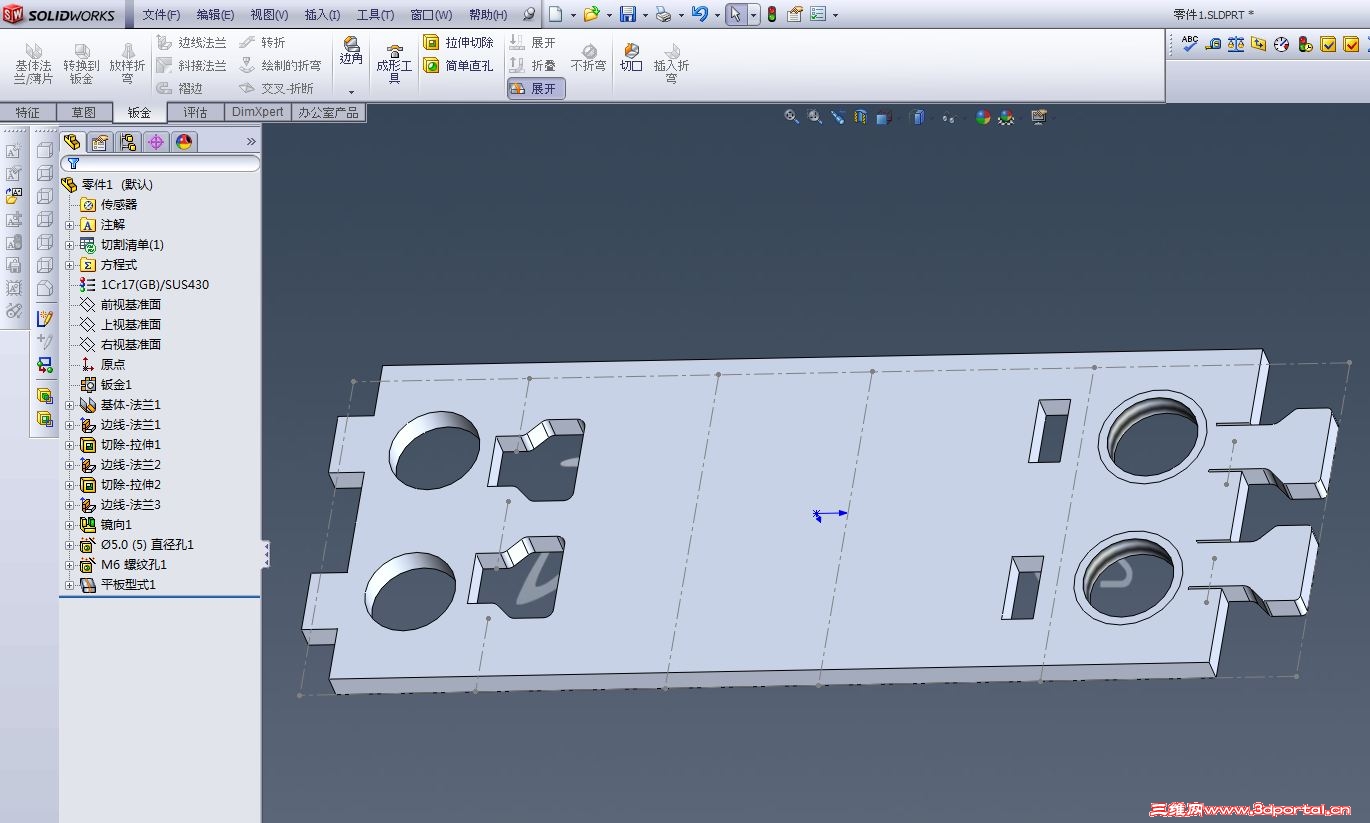Viewport: 1370px width, 823px height.
Task: Click the Zoom to Area magnifier icon
Action: (x=815, y=117)
